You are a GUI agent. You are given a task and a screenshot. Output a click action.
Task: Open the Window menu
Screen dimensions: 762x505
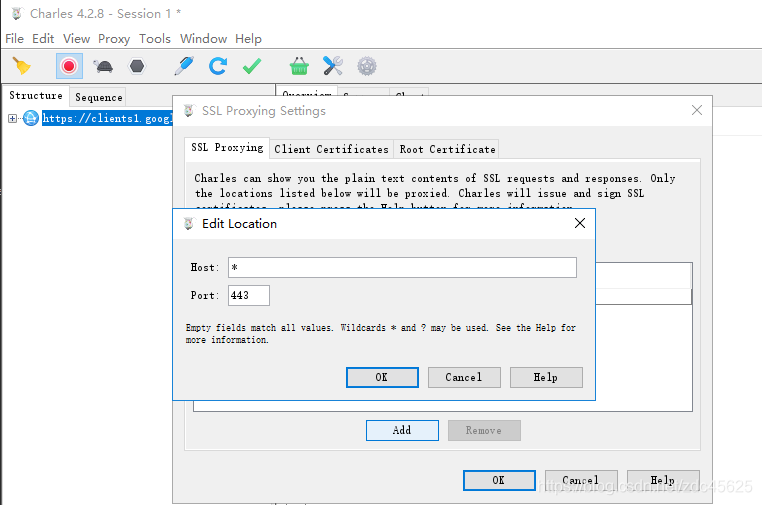click(203, 38)
